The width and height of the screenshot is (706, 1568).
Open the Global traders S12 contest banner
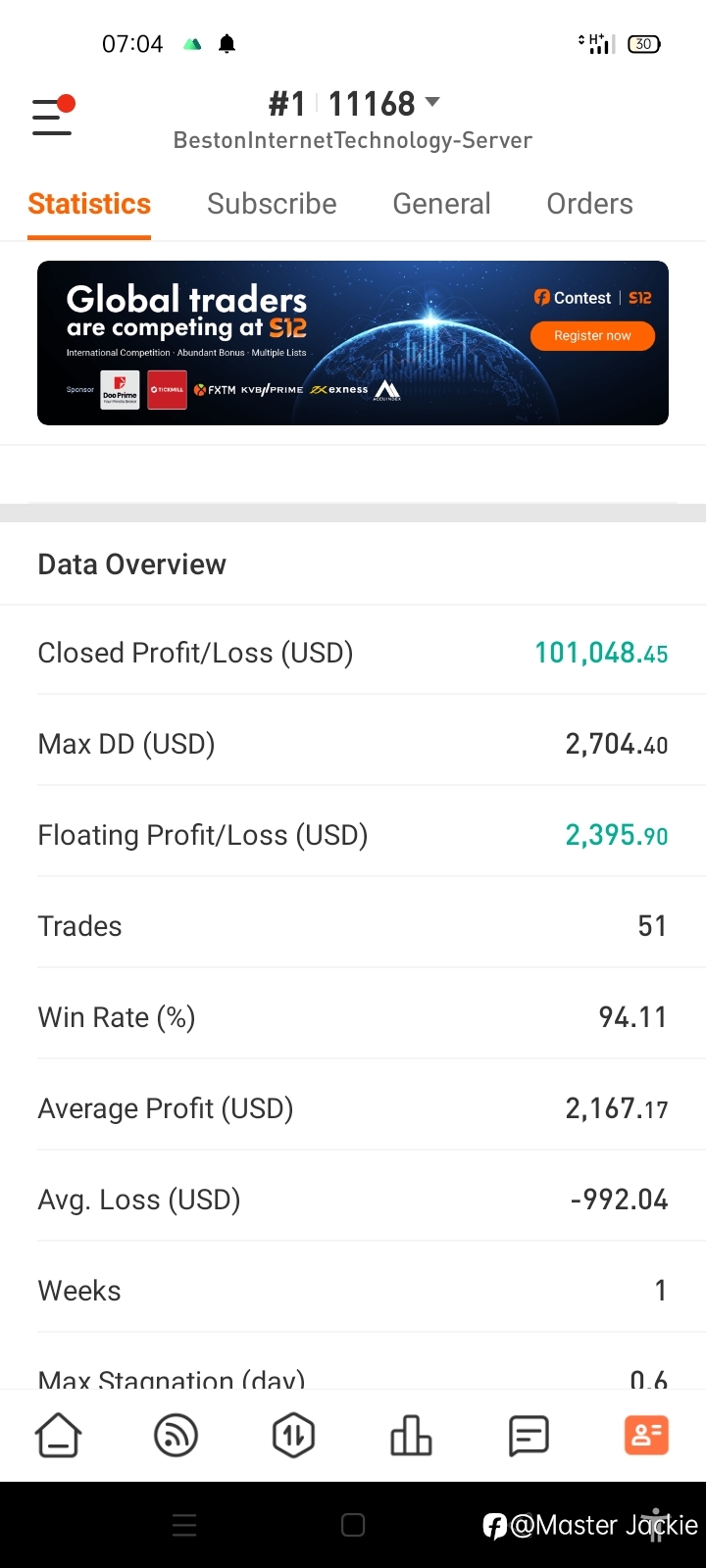pos(353,343)
